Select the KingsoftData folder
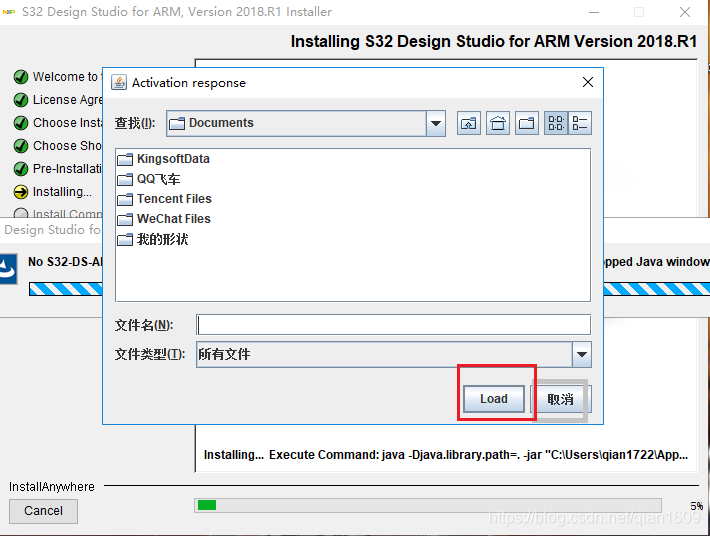 pos(172,159)
